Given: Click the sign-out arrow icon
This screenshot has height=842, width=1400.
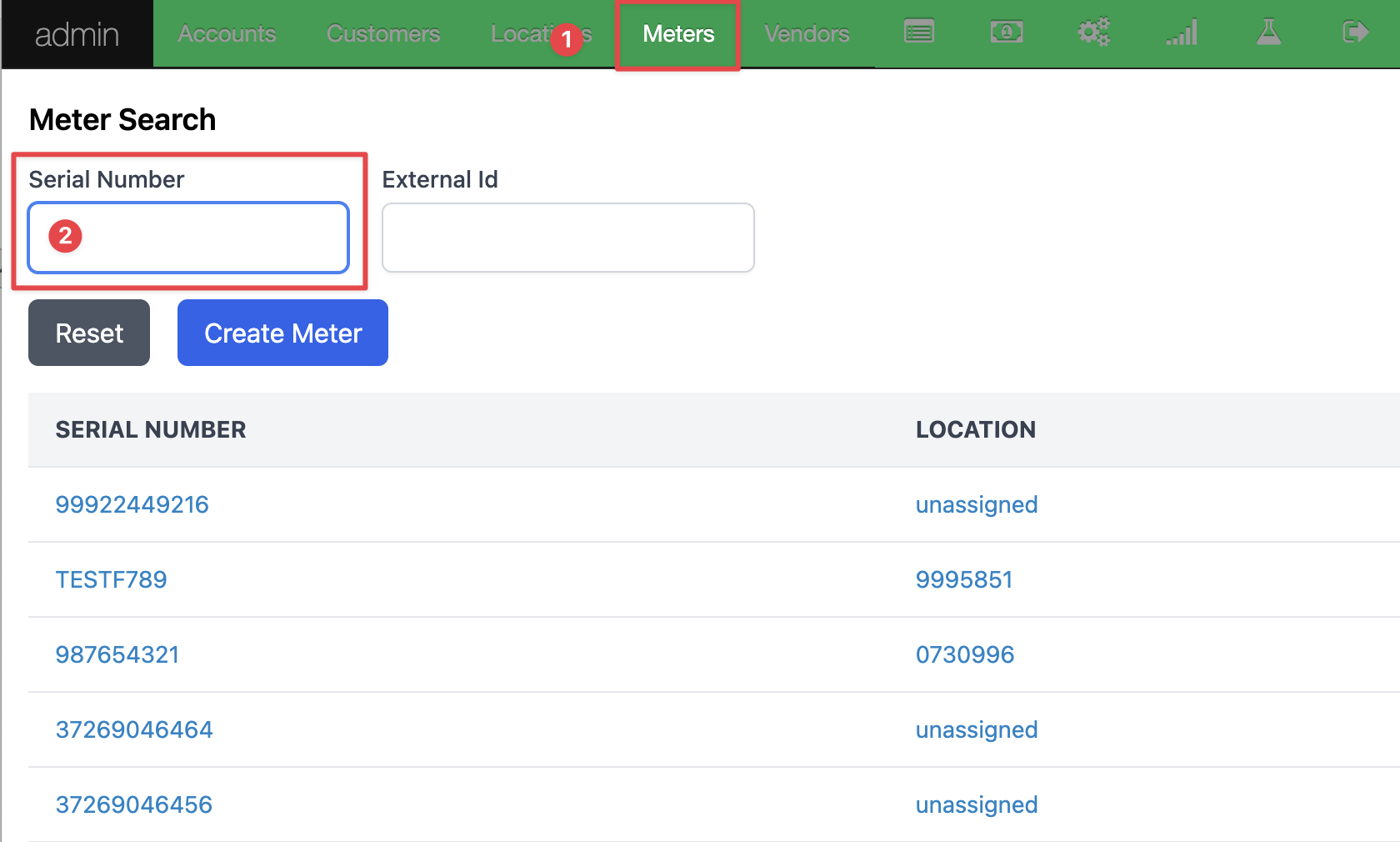Looking at the screenshot, I should (1356, 33).
